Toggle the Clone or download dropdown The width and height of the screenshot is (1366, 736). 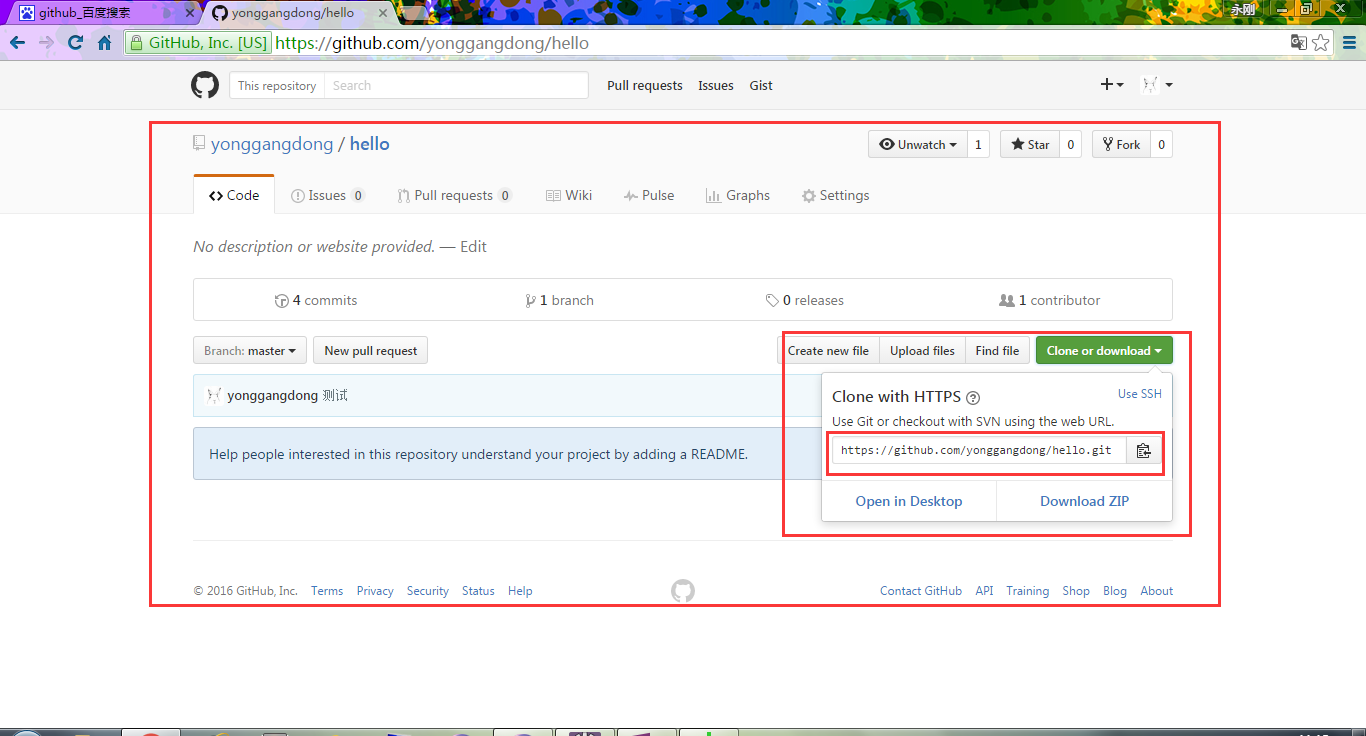click(1104, 351)
